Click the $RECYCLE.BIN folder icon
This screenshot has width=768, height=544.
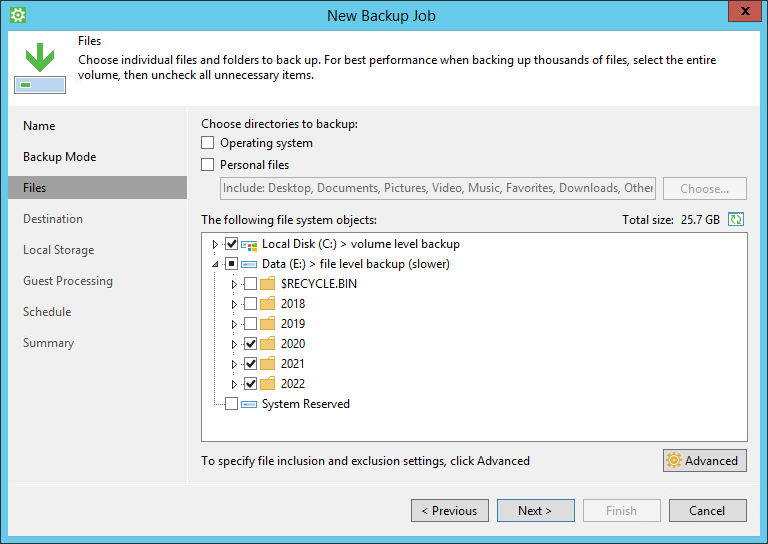(x=267, y=284)
